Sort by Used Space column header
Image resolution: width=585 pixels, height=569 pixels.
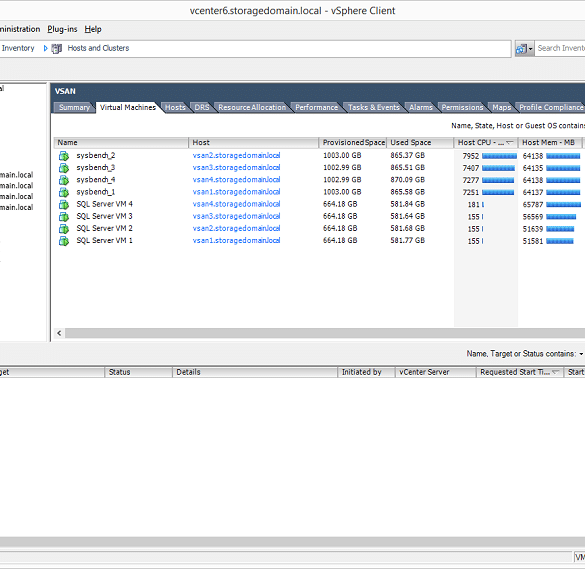pyautogui.click(x=420, y=143)
